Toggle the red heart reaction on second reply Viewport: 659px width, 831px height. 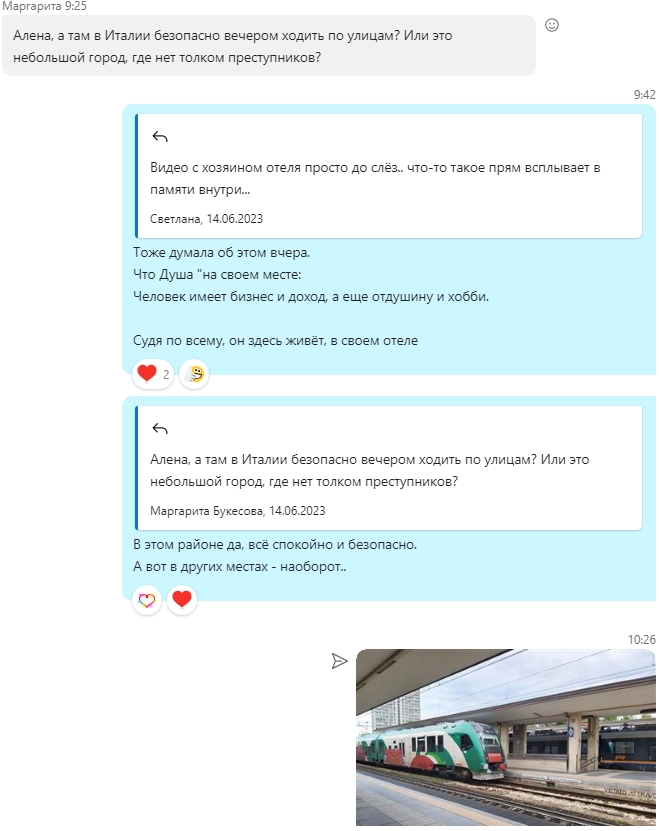coord(182,599)
